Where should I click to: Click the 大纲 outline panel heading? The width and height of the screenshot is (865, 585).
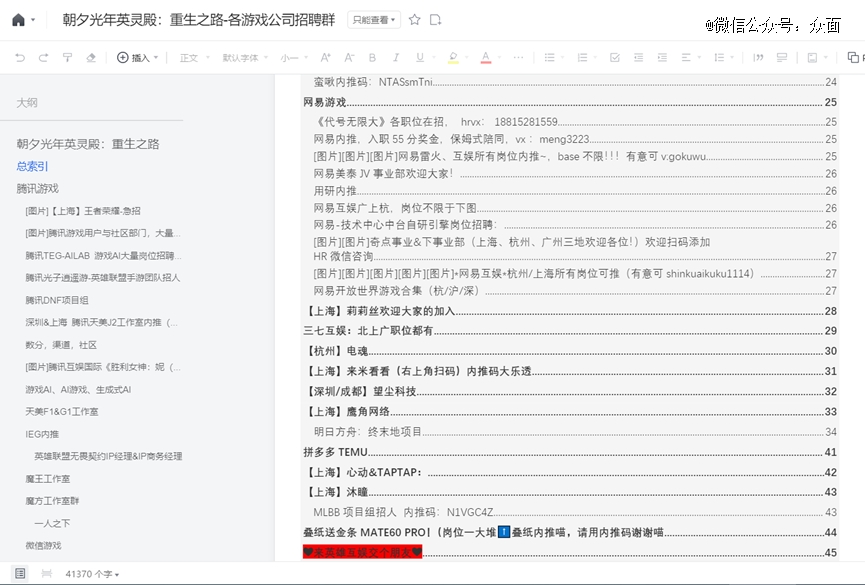(26, 103)
